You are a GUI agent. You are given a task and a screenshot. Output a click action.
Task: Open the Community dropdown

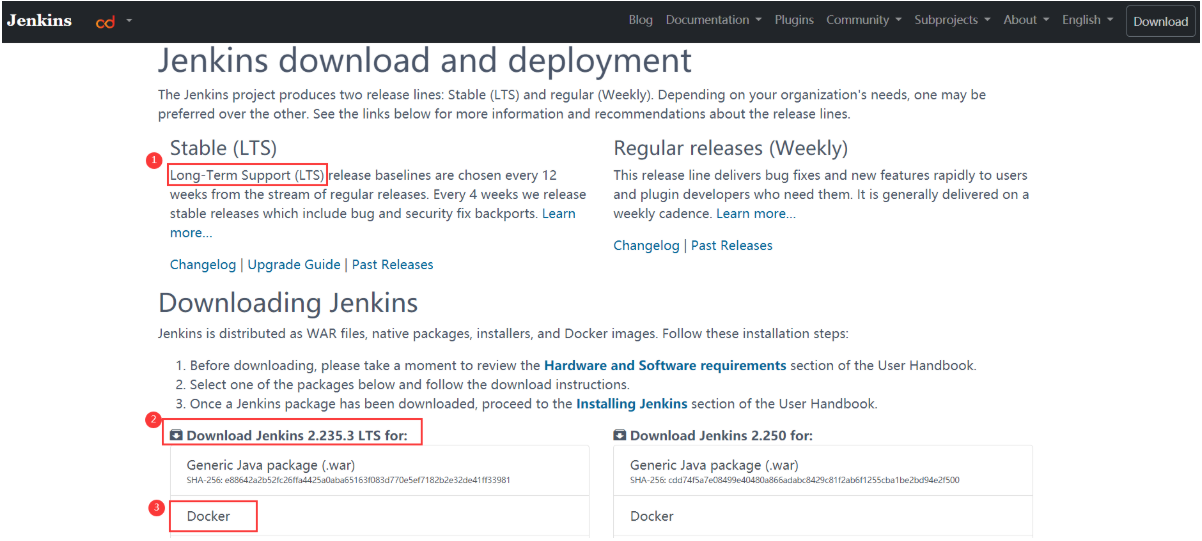pos(863,20)
